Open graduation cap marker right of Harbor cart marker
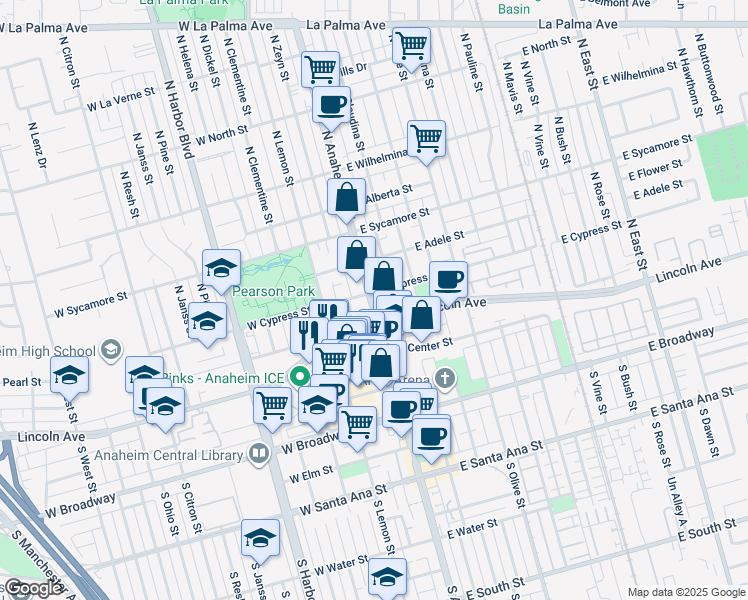The width and height of the screenshot is (748, 600). pos(317,407)
